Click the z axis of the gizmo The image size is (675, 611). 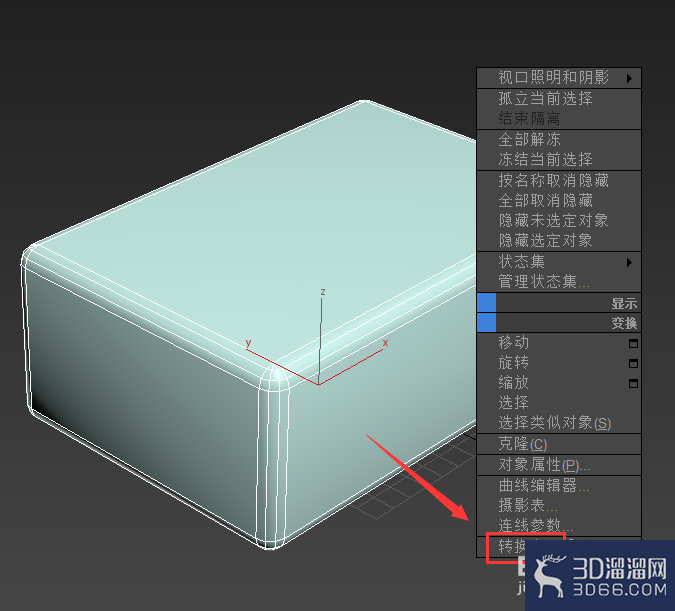[x=321, y=338]
